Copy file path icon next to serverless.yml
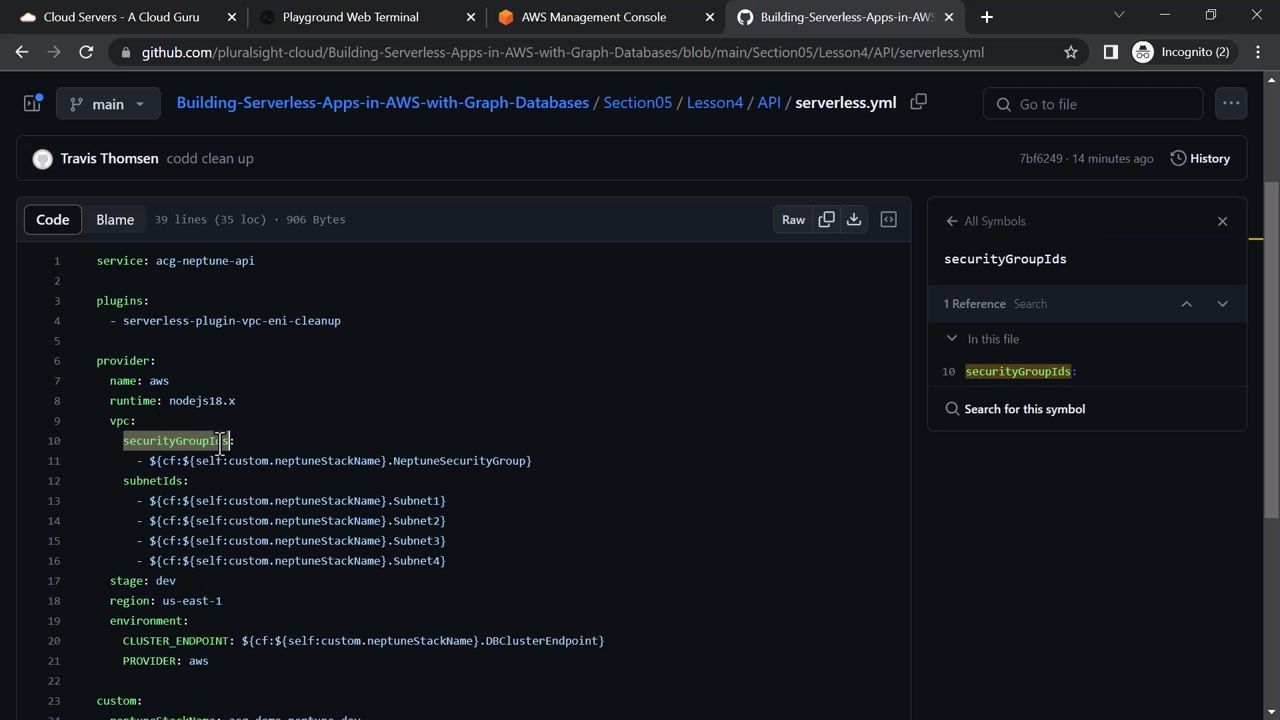1280x720 pixels. click(918, 102)
